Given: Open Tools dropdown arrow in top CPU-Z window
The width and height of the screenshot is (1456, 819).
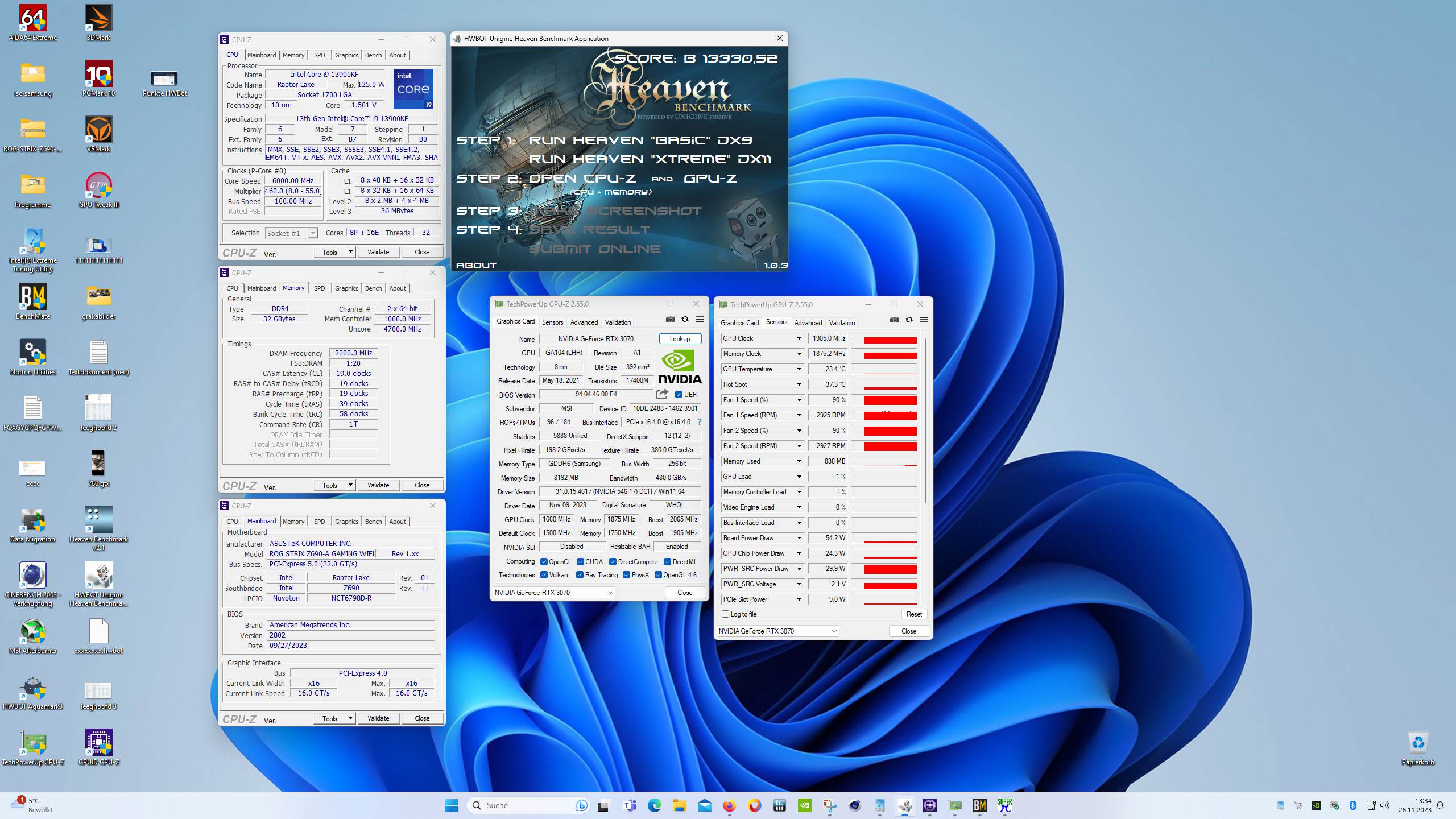Looking at the screenshot, I should coord(351,251).
